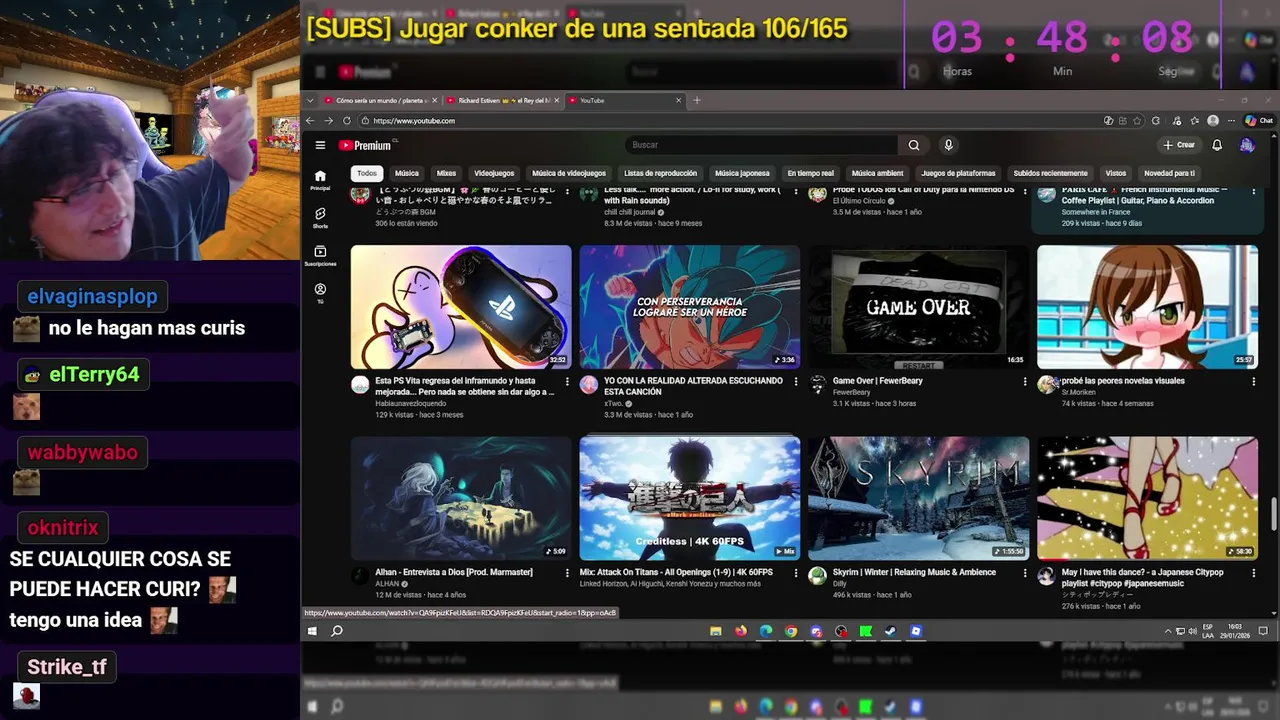Click the Crear button
This screenshot has width=1280, height=720.
coord(1179,145)
